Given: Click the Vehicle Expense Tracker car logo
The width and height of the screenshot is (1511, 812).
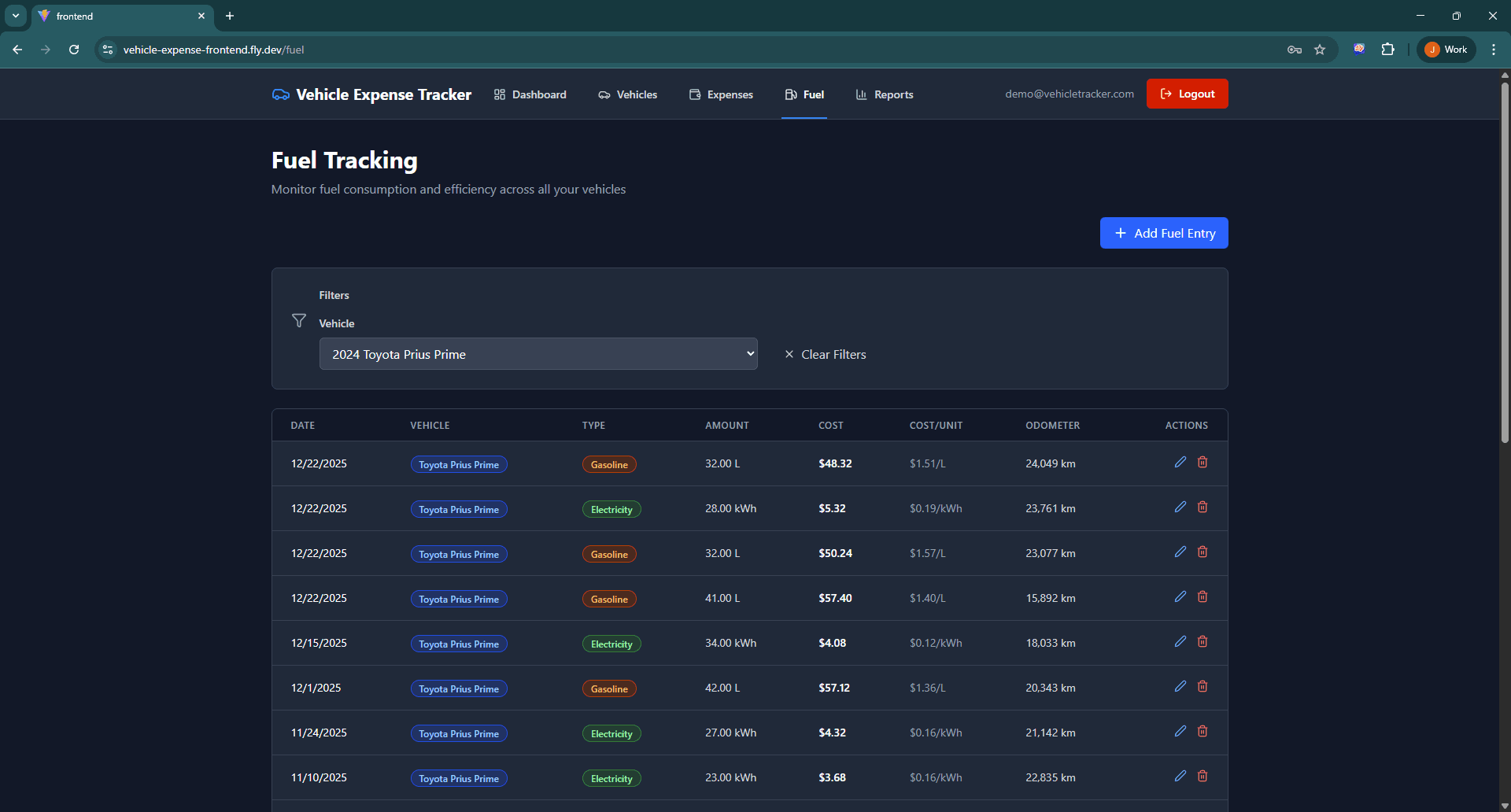Looking at the screenshot, I should [280, 94].
